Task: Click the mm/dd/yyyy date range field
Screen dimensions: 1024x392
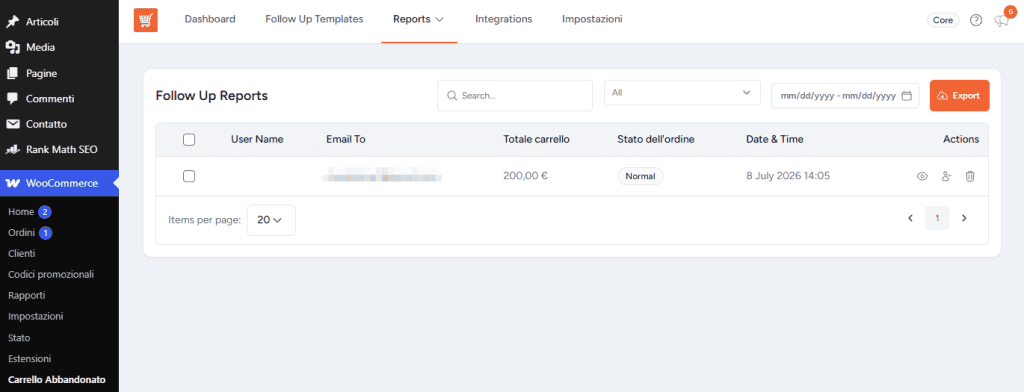Action: (x=845, y=95)
